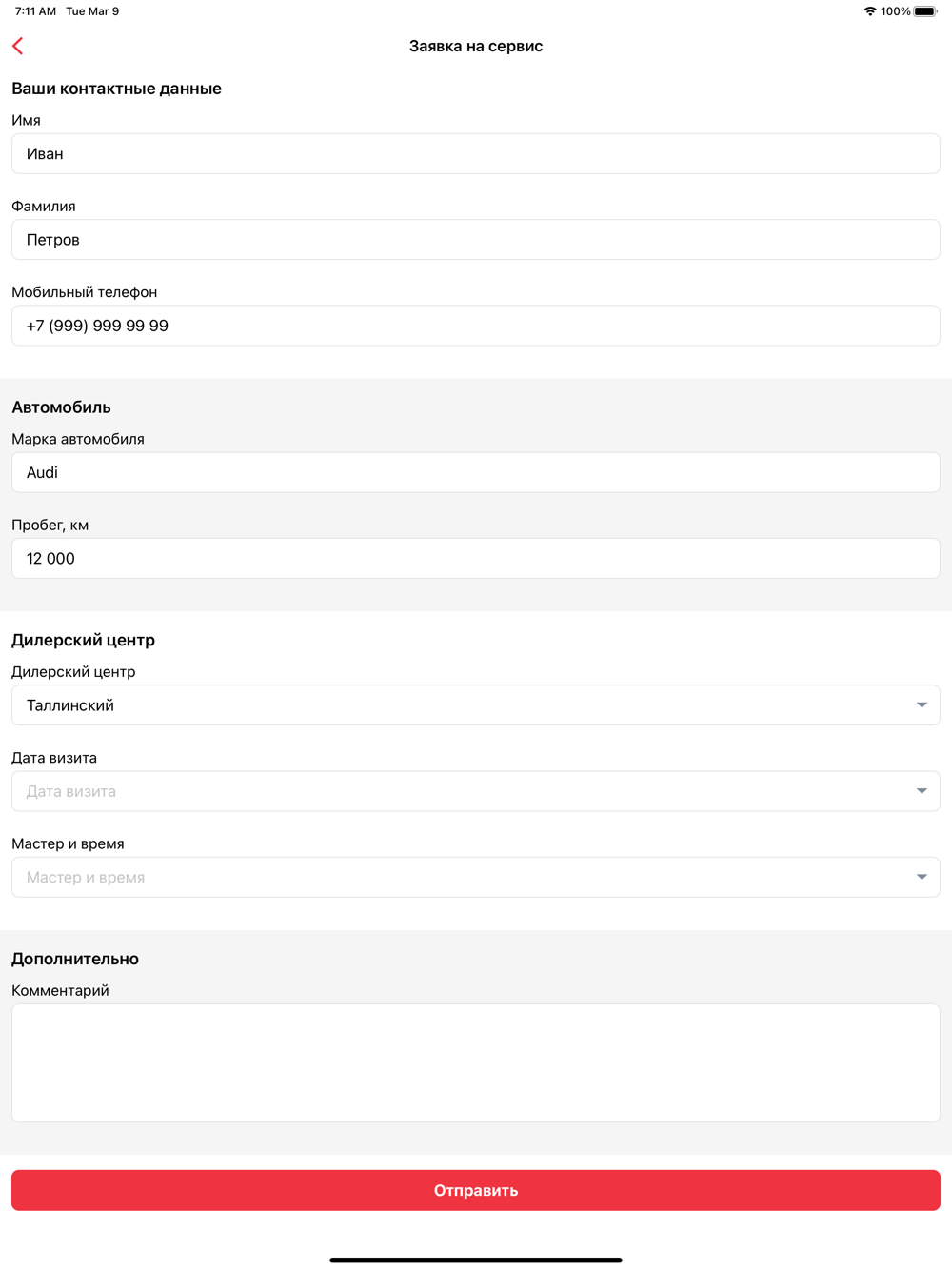The height and width of the screenshot is (1270, 952).
Task: Tap the home indicator bar
Action: (476, 1260)
